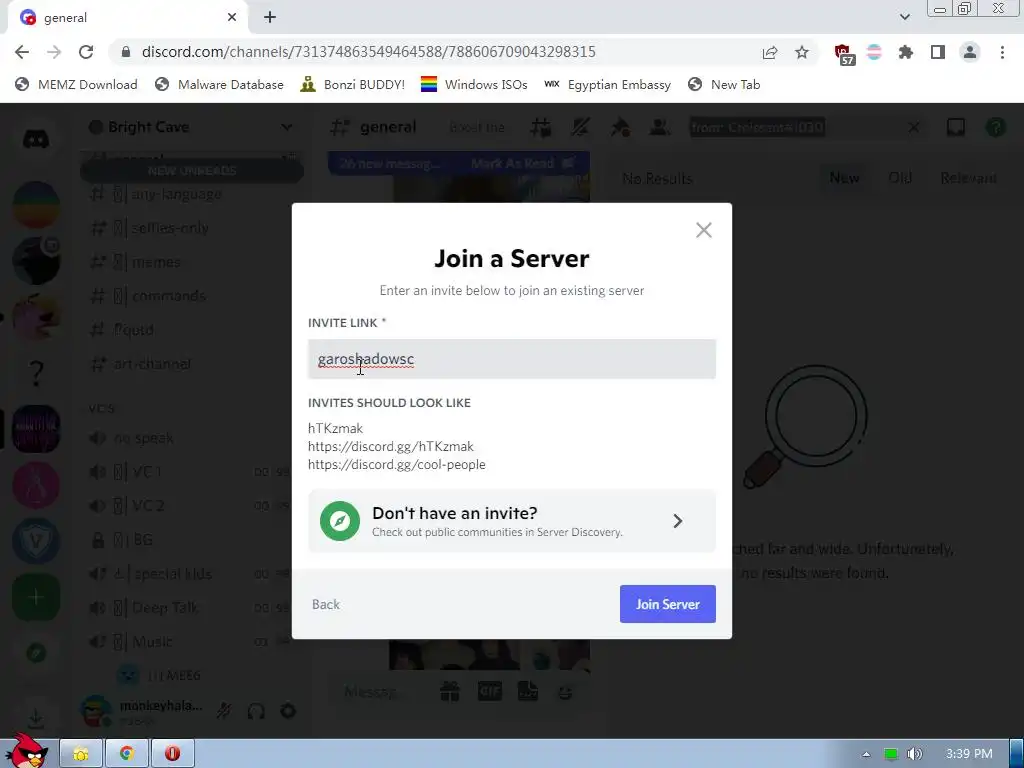Open Chrome three-dot menu
Viewport: 1024px width, 768px height.
tap(1002, 53)
